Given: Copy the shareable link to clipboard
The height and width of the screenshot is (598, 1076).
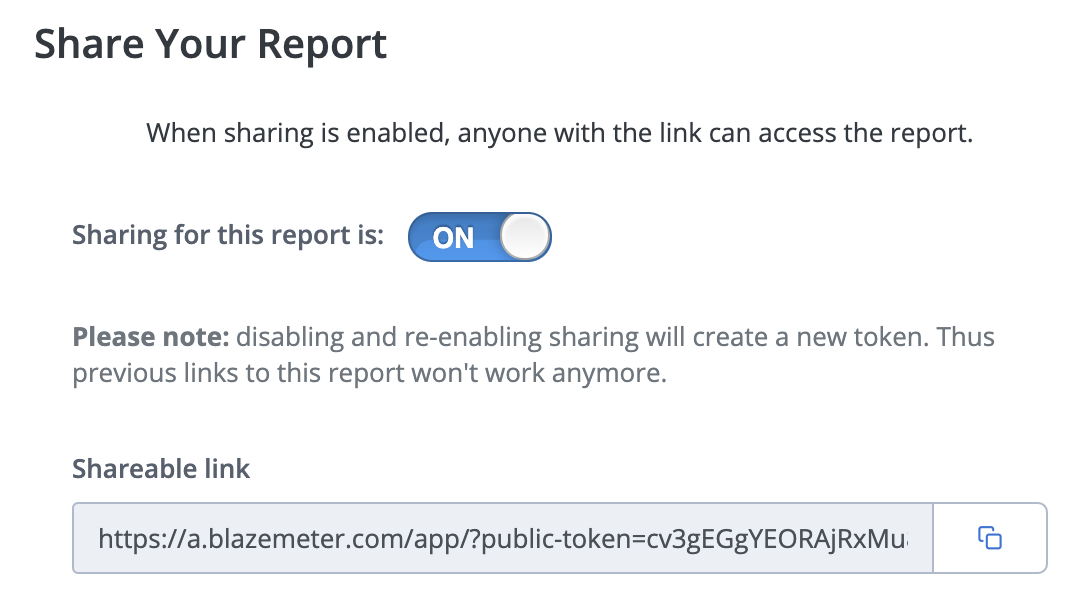Looking at the screenshot, I should click(990, 538).
